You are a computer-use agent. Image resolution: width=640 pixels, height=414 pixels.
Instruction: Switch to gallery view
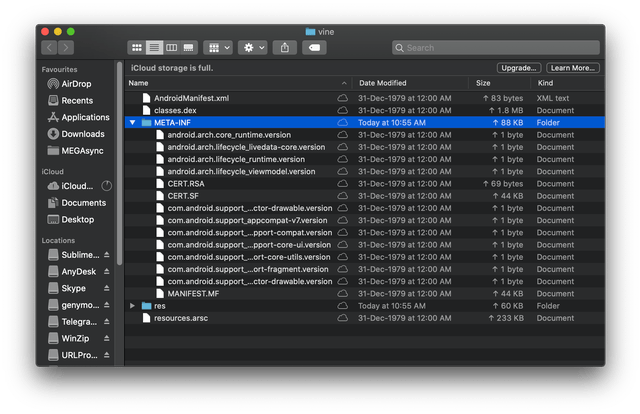(x=189, y=48)
